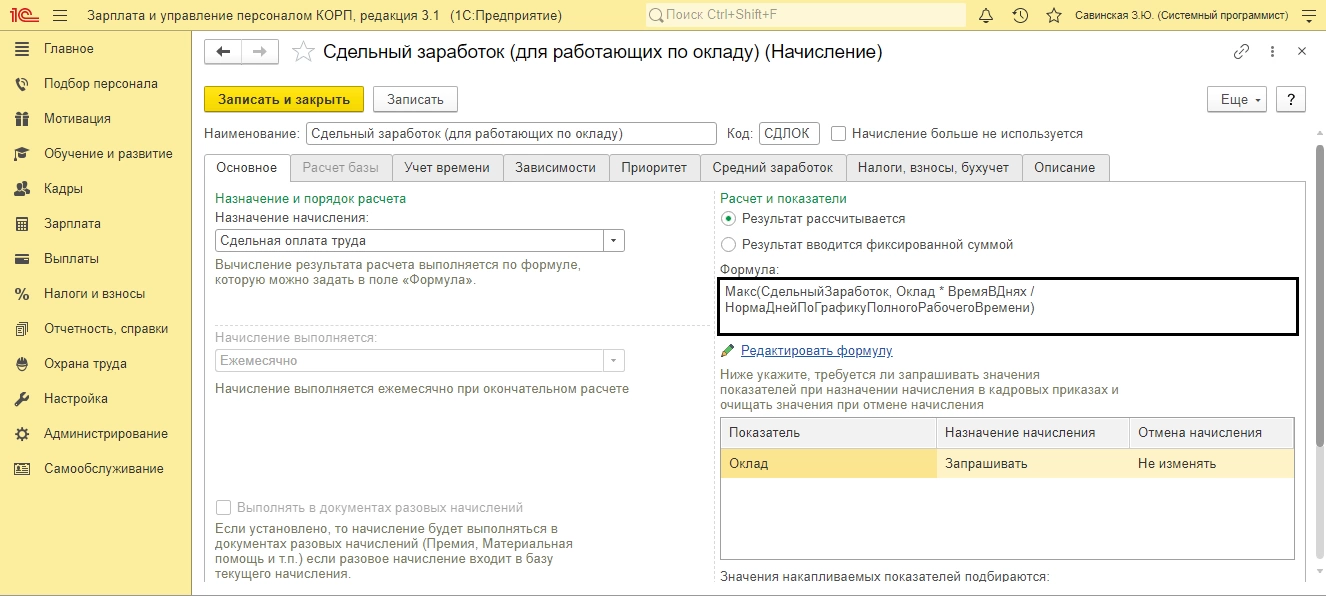Click the notifications bell icon

pos(986,16)
